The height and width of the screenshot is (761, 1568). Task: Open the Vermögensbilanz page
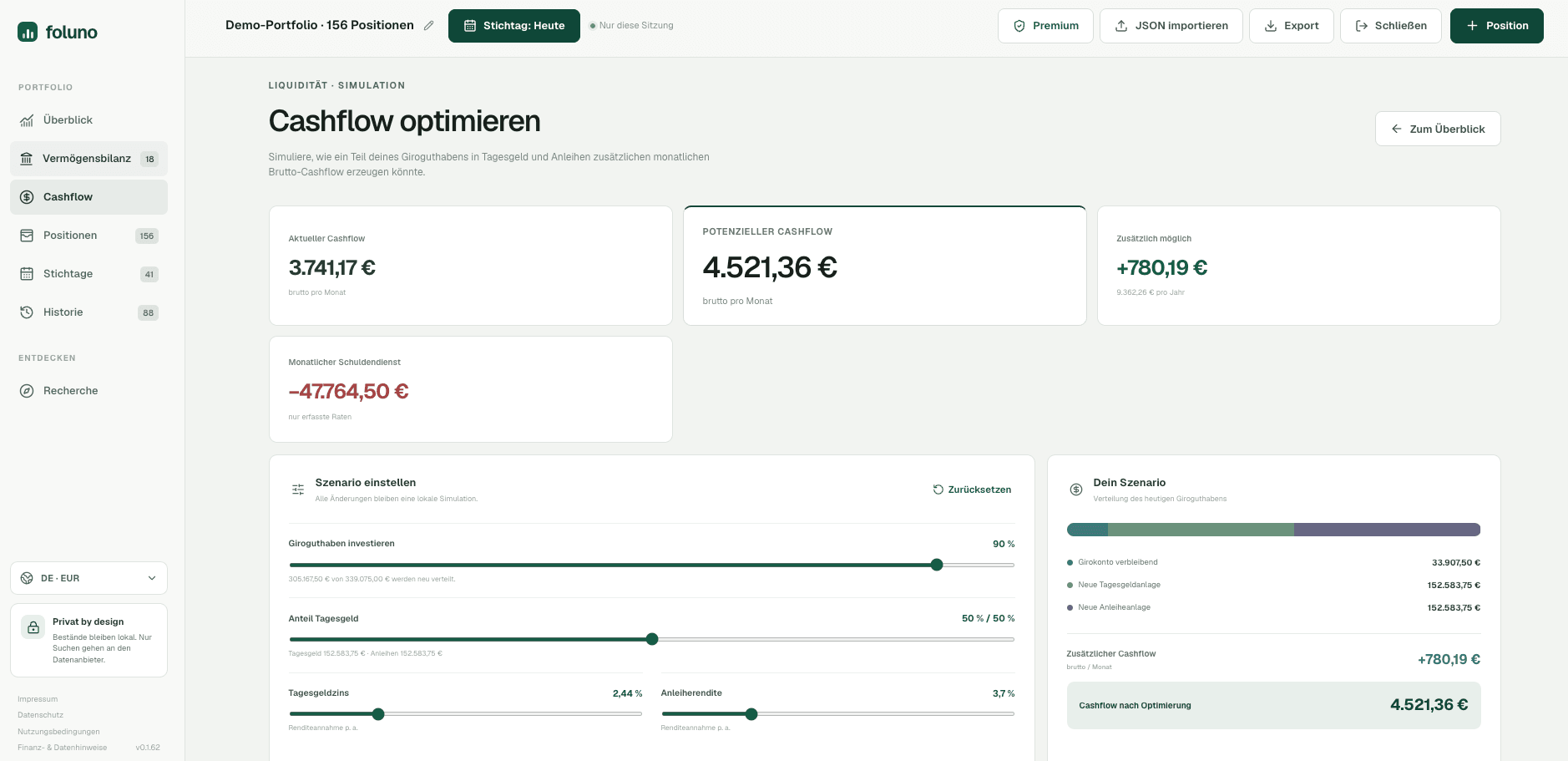pos(89,159)
